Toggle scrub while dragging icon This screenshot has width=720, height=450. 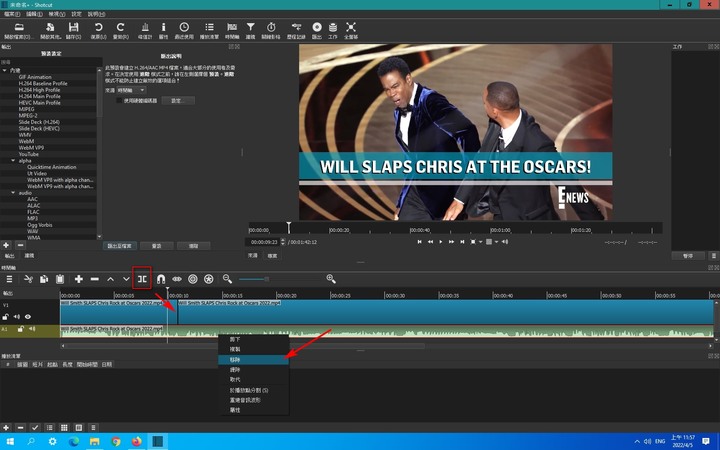tap(177, 279)
